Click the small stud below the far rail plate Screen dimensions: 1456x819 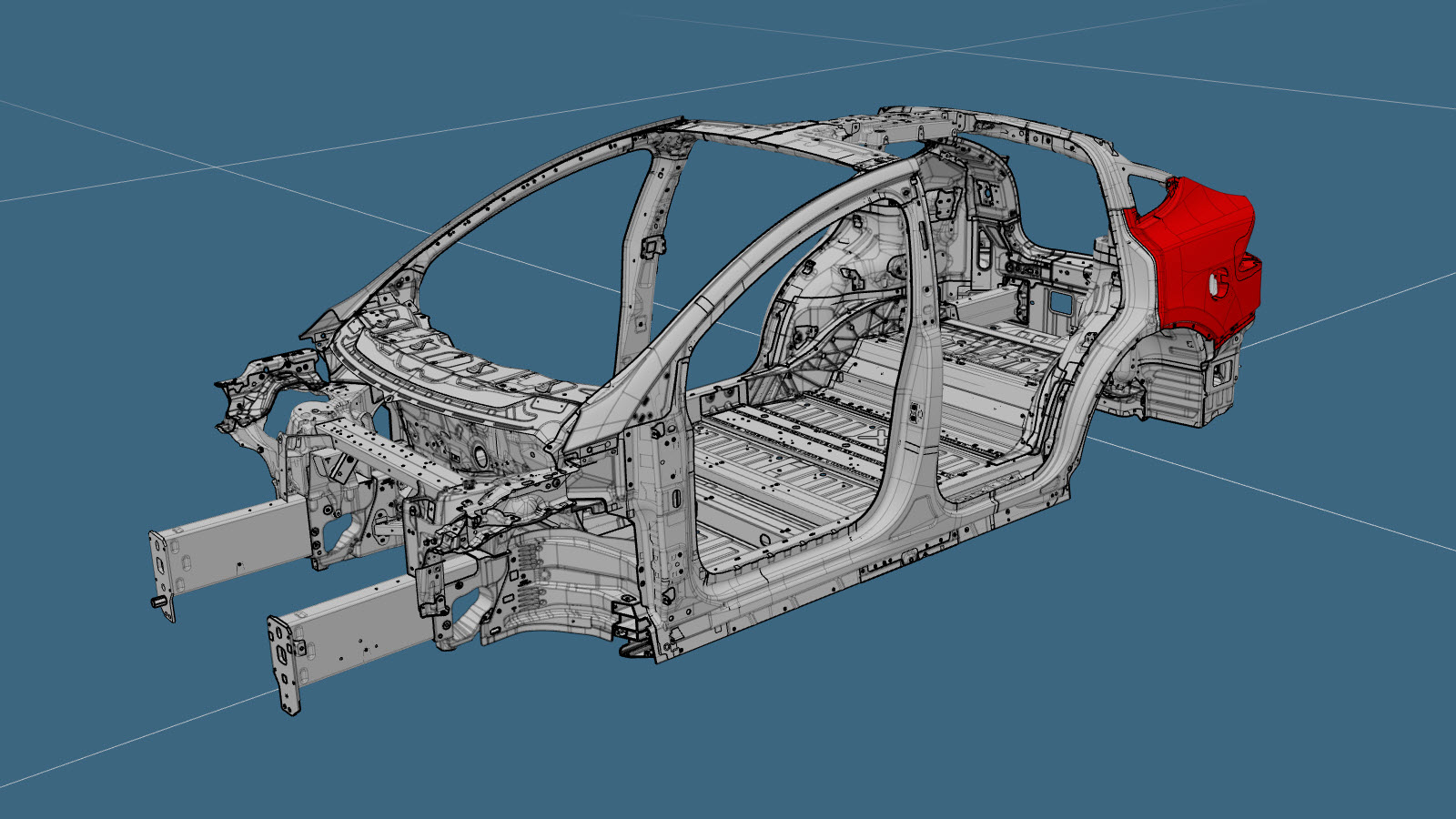(156, 602)
